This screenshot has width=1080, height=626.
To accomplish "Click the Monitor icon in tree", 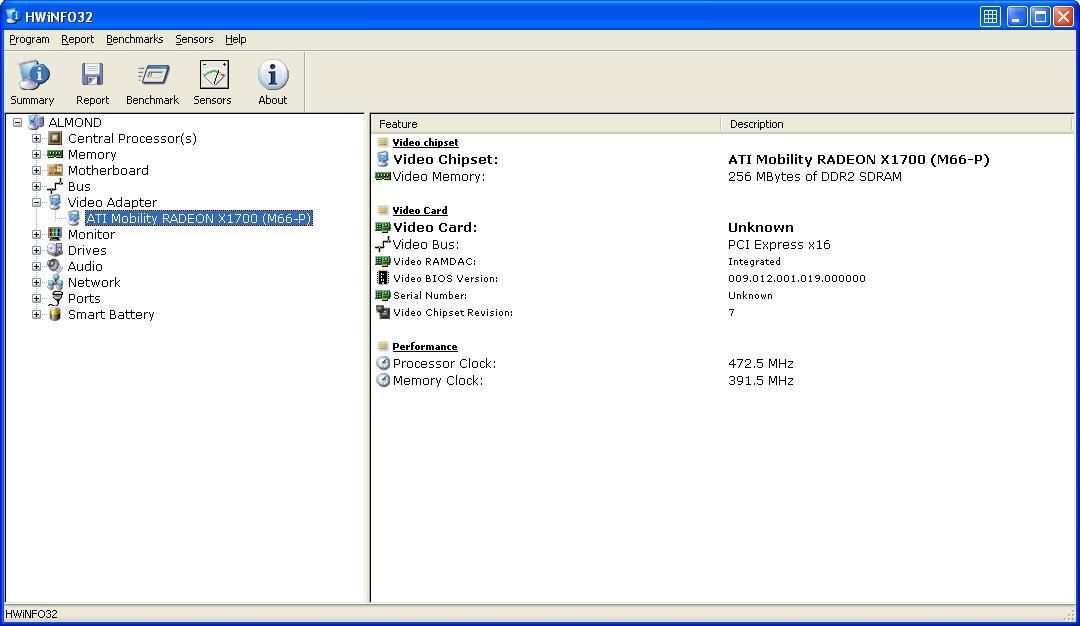I will coord(55,234).
